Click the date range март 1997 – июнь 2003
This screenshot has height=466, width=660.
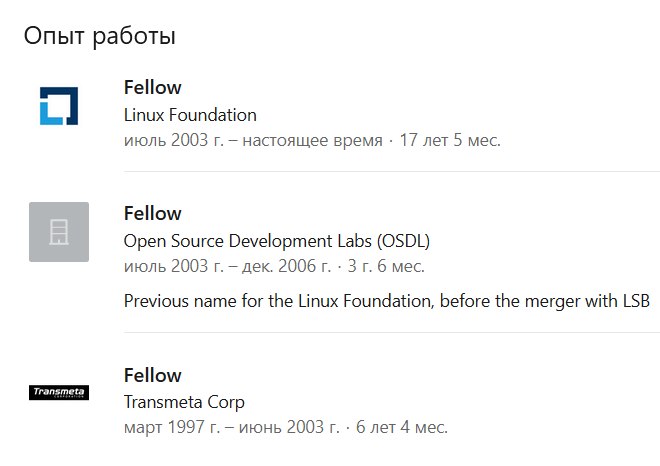coord(232,427)
